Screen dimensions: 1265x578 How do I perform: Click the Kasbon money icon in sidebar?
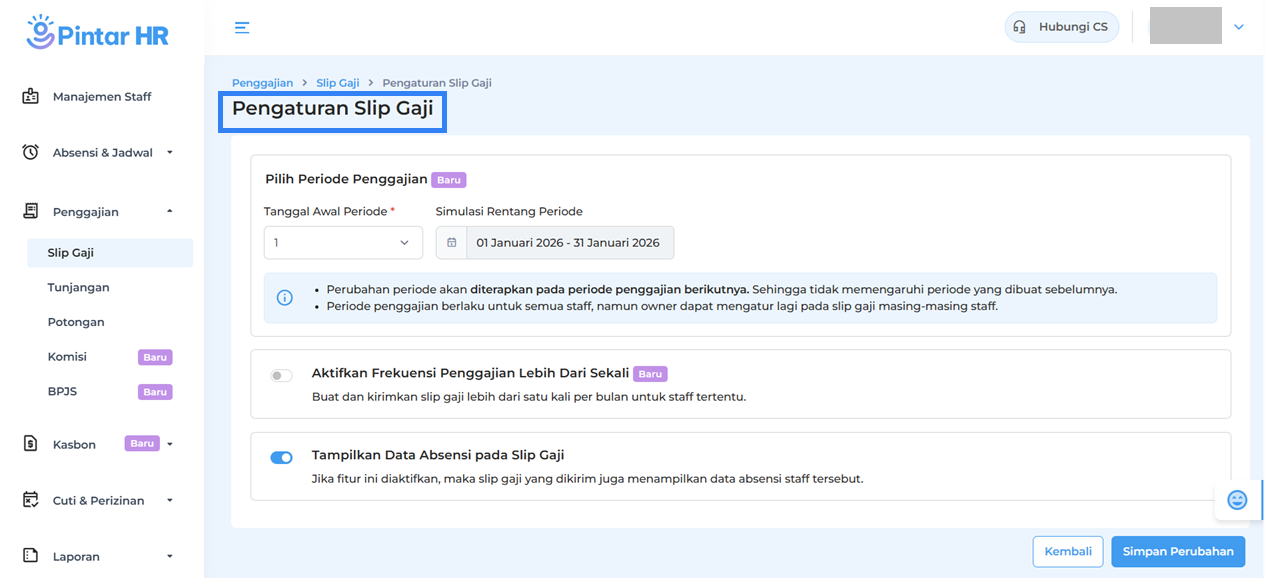(x=31, y=444)
